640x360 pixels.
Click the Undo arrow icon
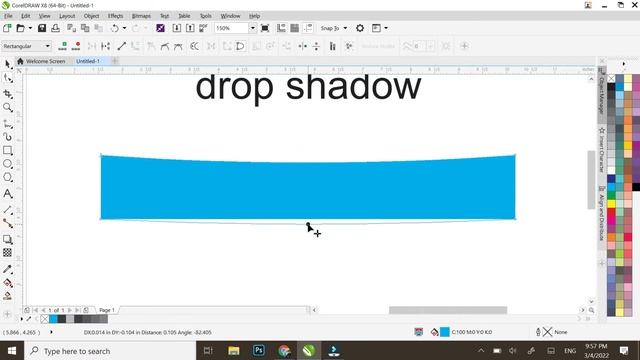[x=115, y=28]
